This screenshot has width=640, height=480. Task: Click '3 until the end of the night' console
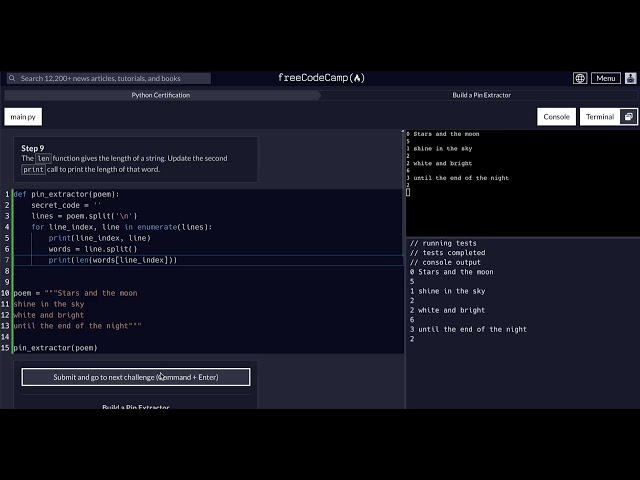468,329
